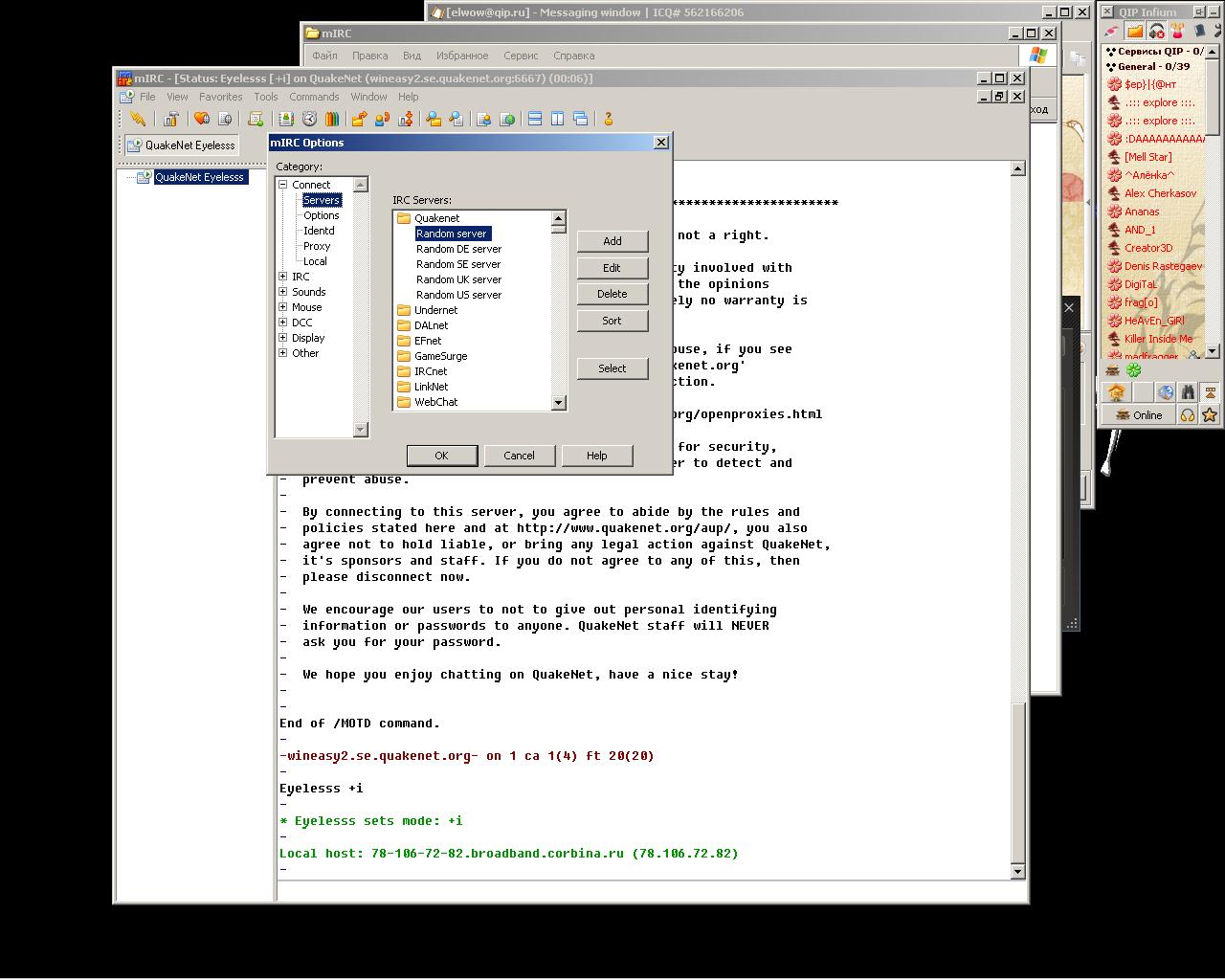Viewport: 1225px width, 980px height.
Task: Click the headphones icon beside Online status
Action: (x=1188, y=414)
